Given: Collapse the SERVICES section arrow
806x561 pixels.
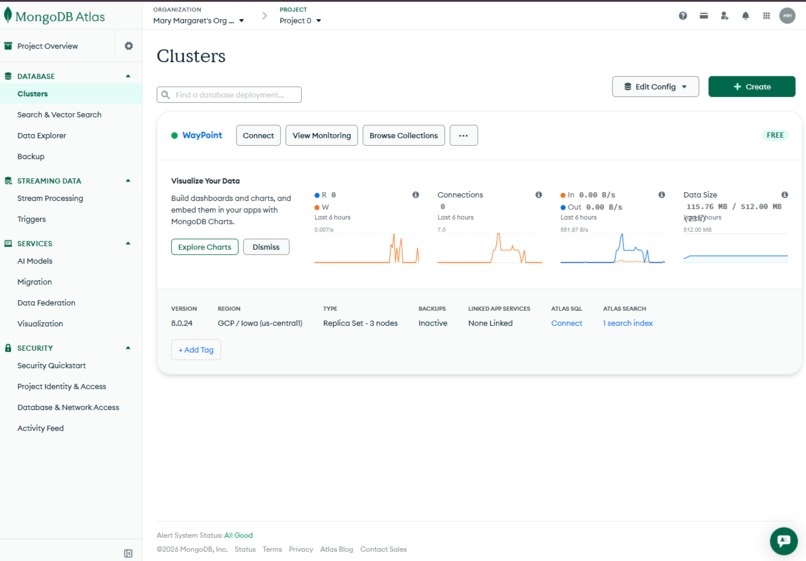Looking at the screenshot, I should (128, 243).
